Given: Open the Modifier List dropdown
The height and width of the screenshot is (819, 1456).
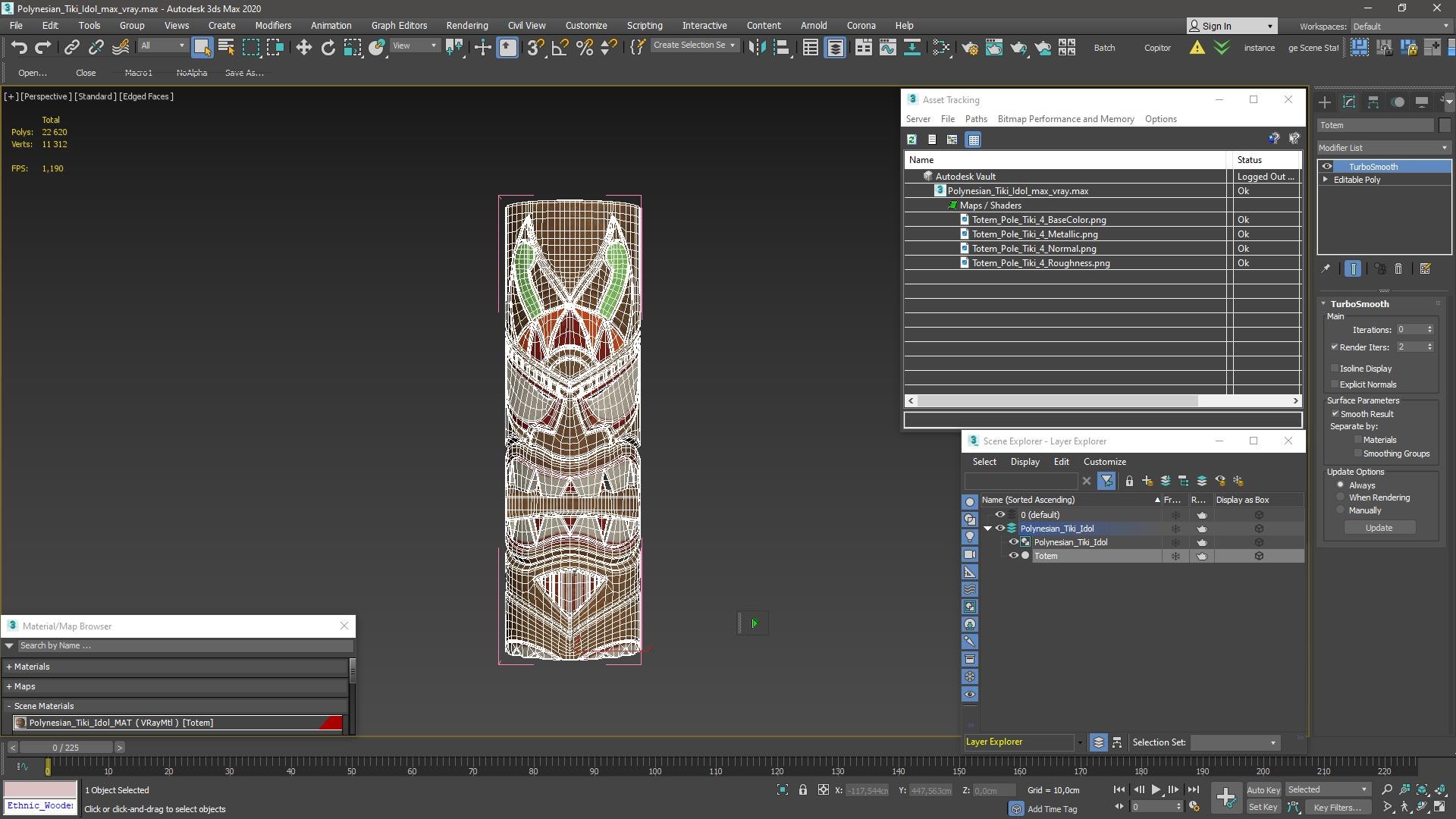Looking at the screenshot, I should pyautogui.click(x=1383, y=148).
